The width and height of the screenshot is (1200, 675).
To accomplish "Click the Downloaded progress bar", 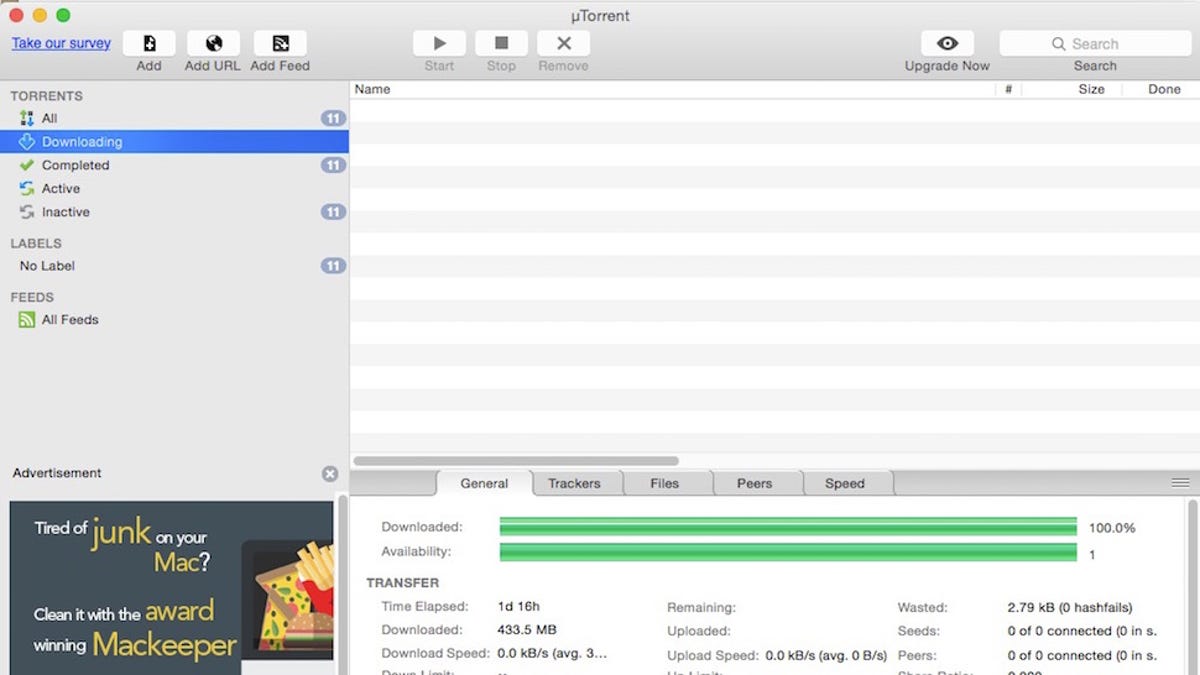I will [788, 527].
